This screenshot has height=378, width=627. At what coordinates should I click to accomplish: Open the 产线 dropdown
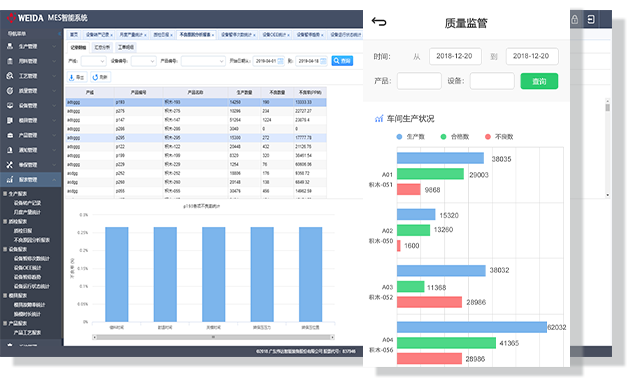93,61
